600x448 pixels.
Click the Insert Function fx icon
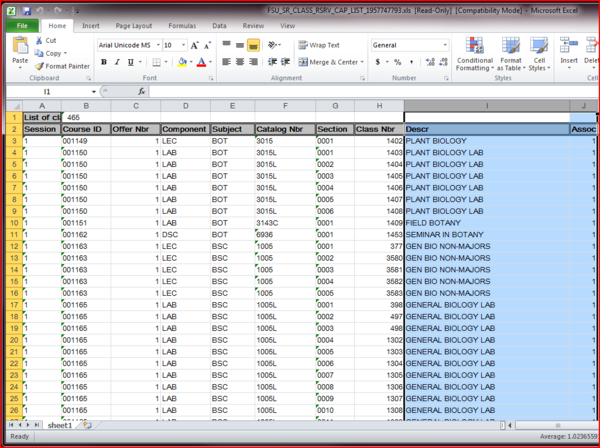[x=141, y=91]
